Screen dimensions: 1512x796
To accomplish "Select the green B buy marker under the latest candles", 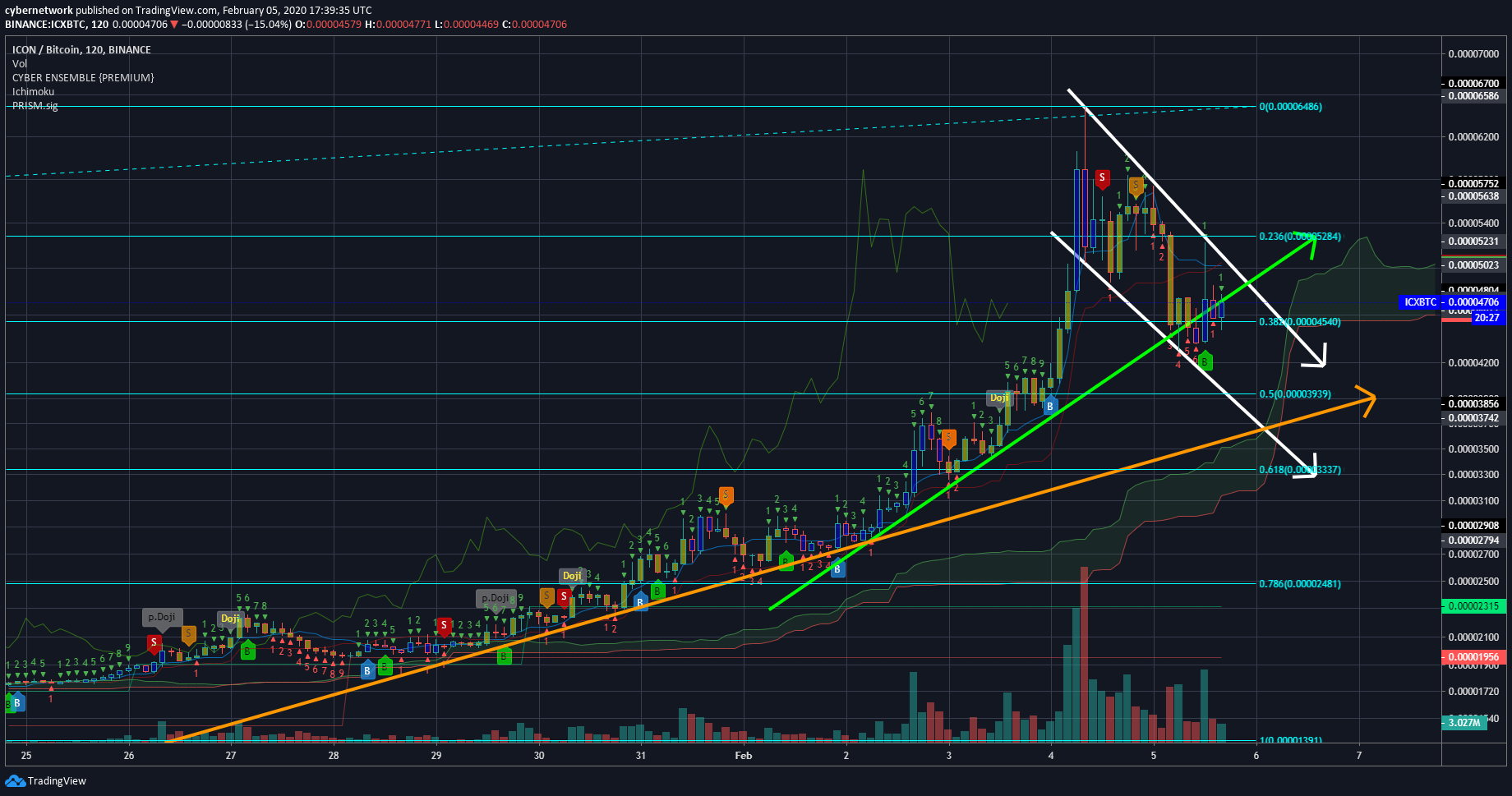I will coord(1204,361).
